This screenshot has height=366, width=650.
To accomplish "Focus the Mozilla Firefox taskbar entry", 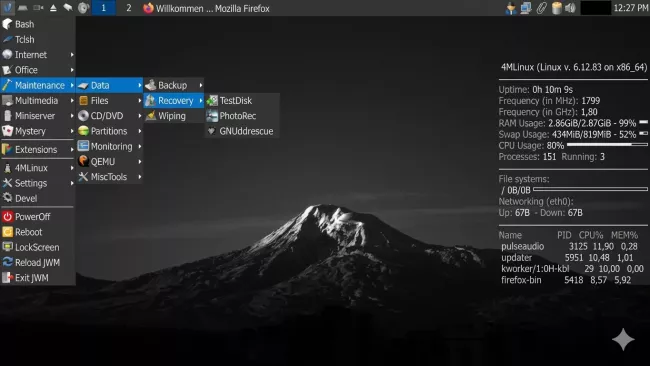I will (x=206, y=8).
